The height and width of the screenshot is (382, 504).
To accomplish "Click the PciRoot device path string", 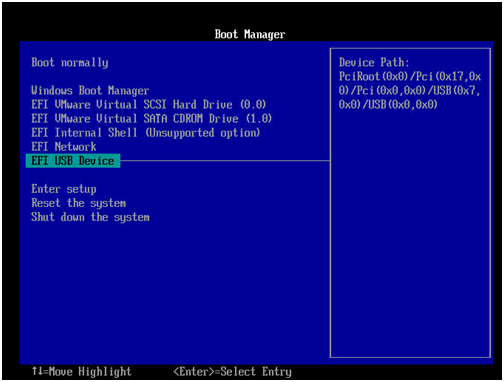I will 410,91.
